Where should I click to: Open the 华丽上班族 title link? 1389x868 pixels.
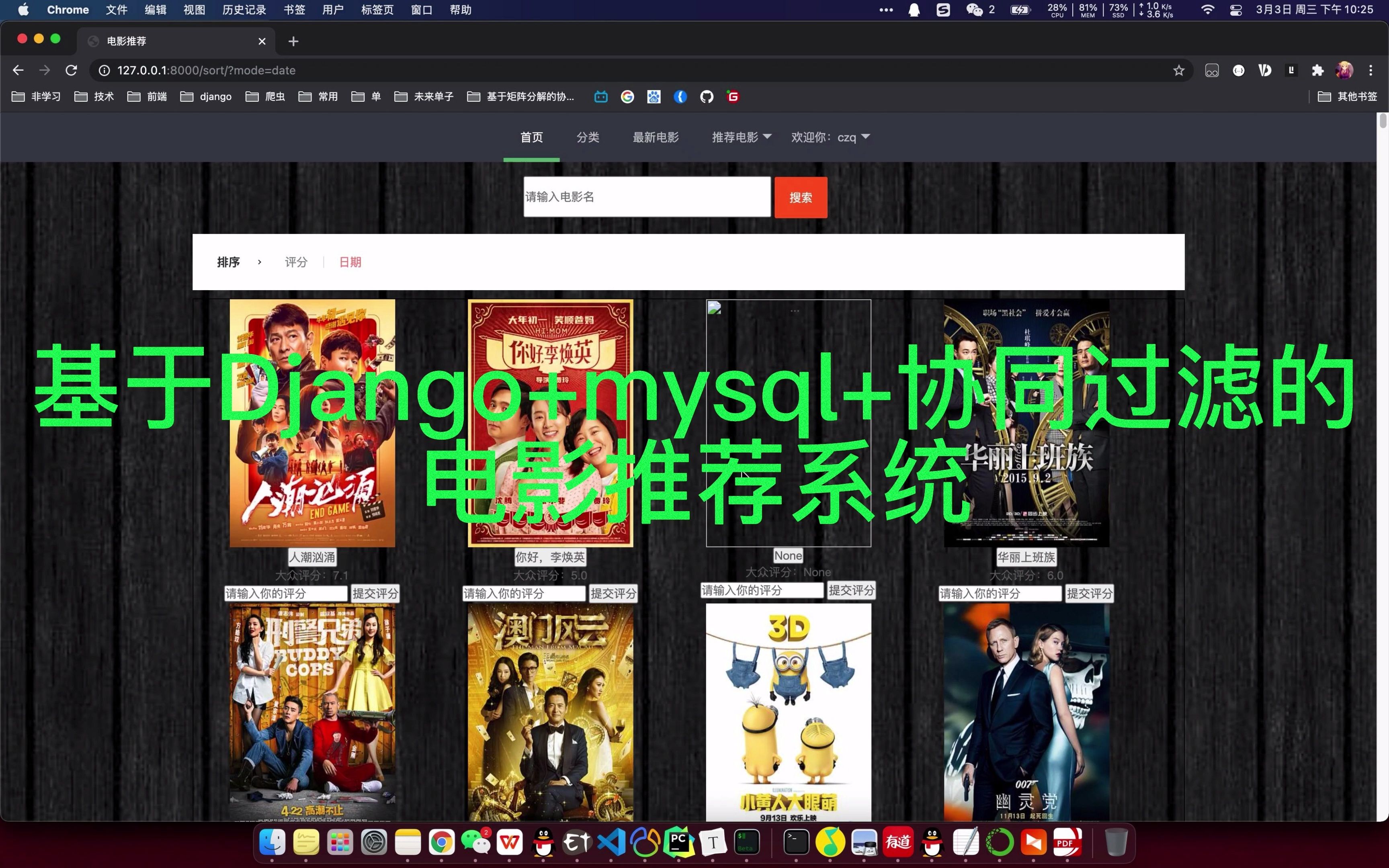[x=1026, y=557]
